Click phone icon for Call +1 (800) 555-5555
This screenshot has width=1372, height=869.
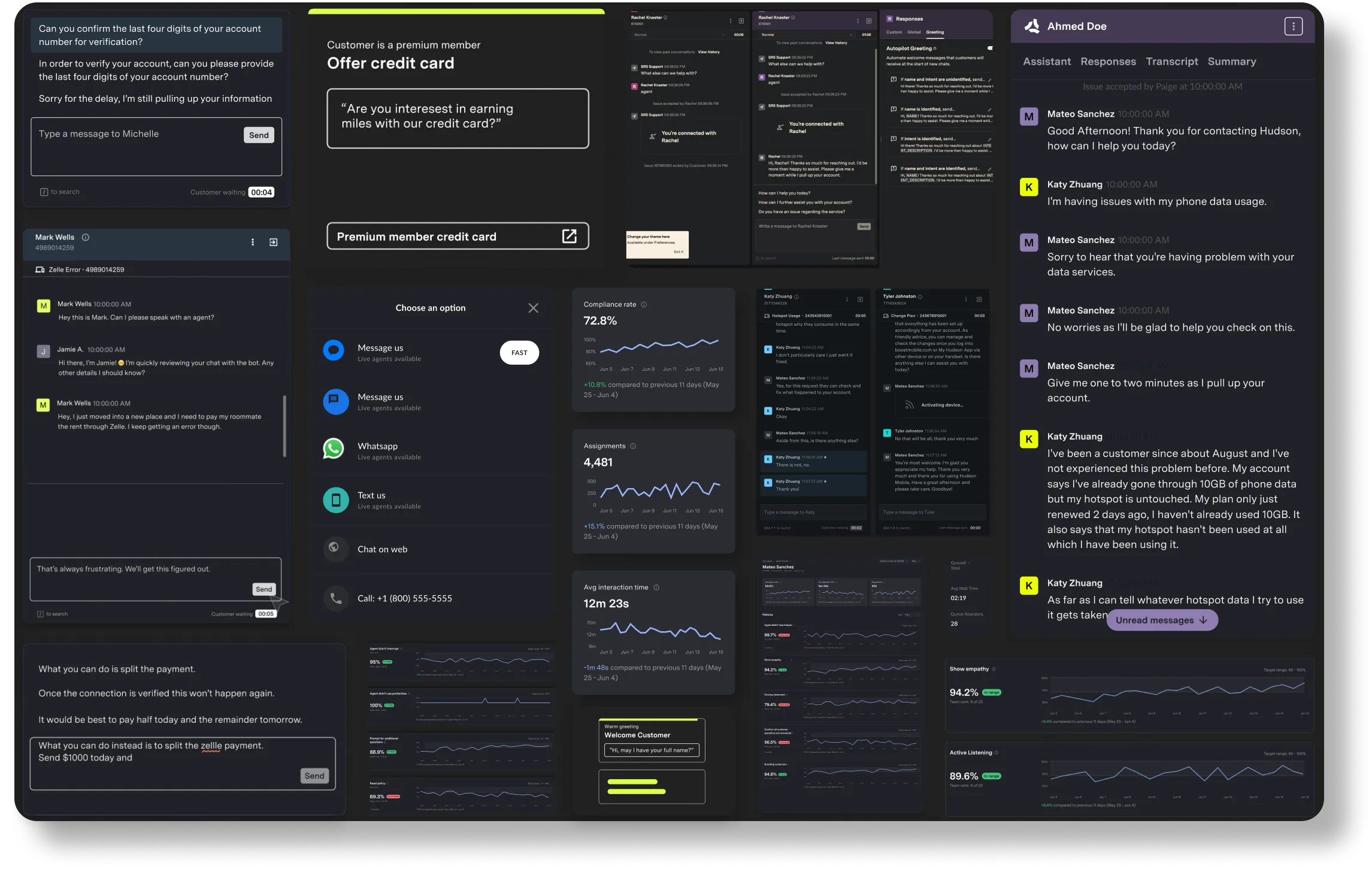pos(335,598)
